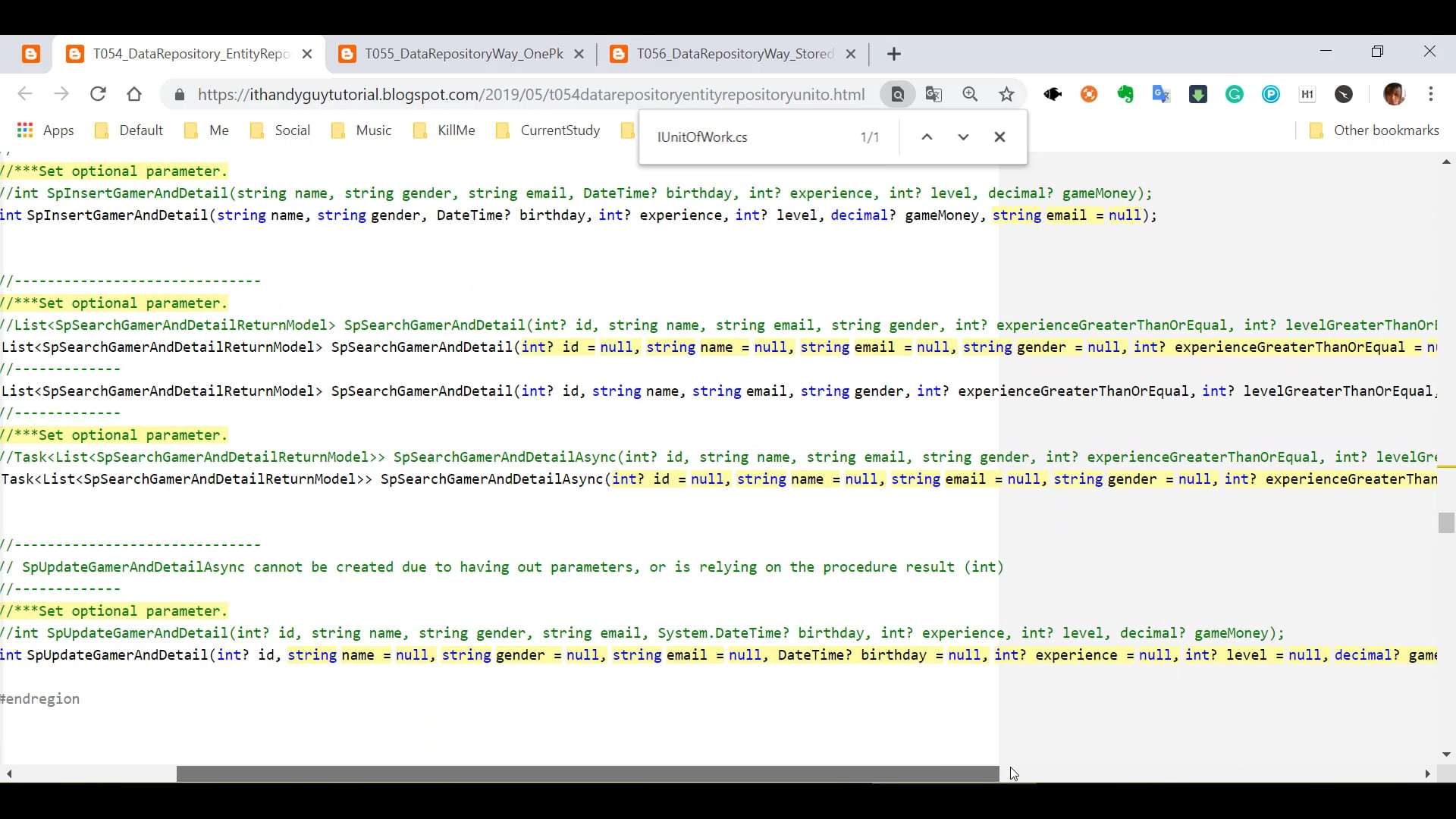Close the find-in-page bar
Viewport: 1456px width, 819px height.
[999, 137]
